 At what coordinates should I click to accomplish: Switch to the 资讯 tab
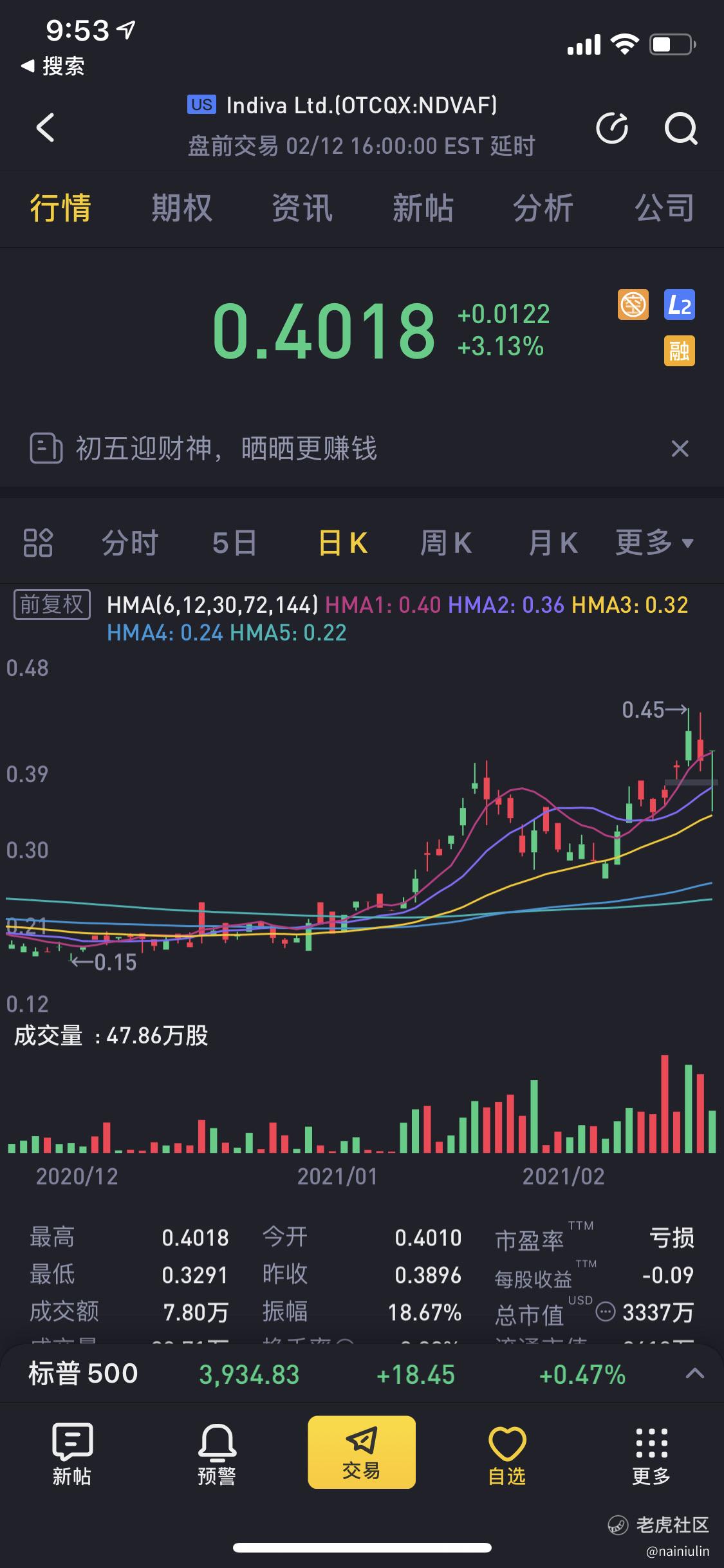click(x=302, y=208)
